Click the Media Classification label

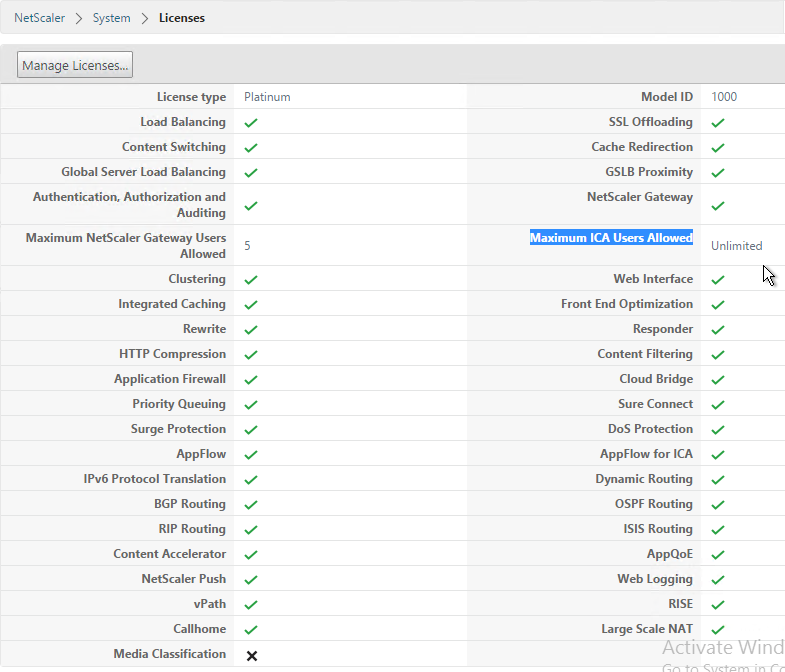click(x=169, y=654)
